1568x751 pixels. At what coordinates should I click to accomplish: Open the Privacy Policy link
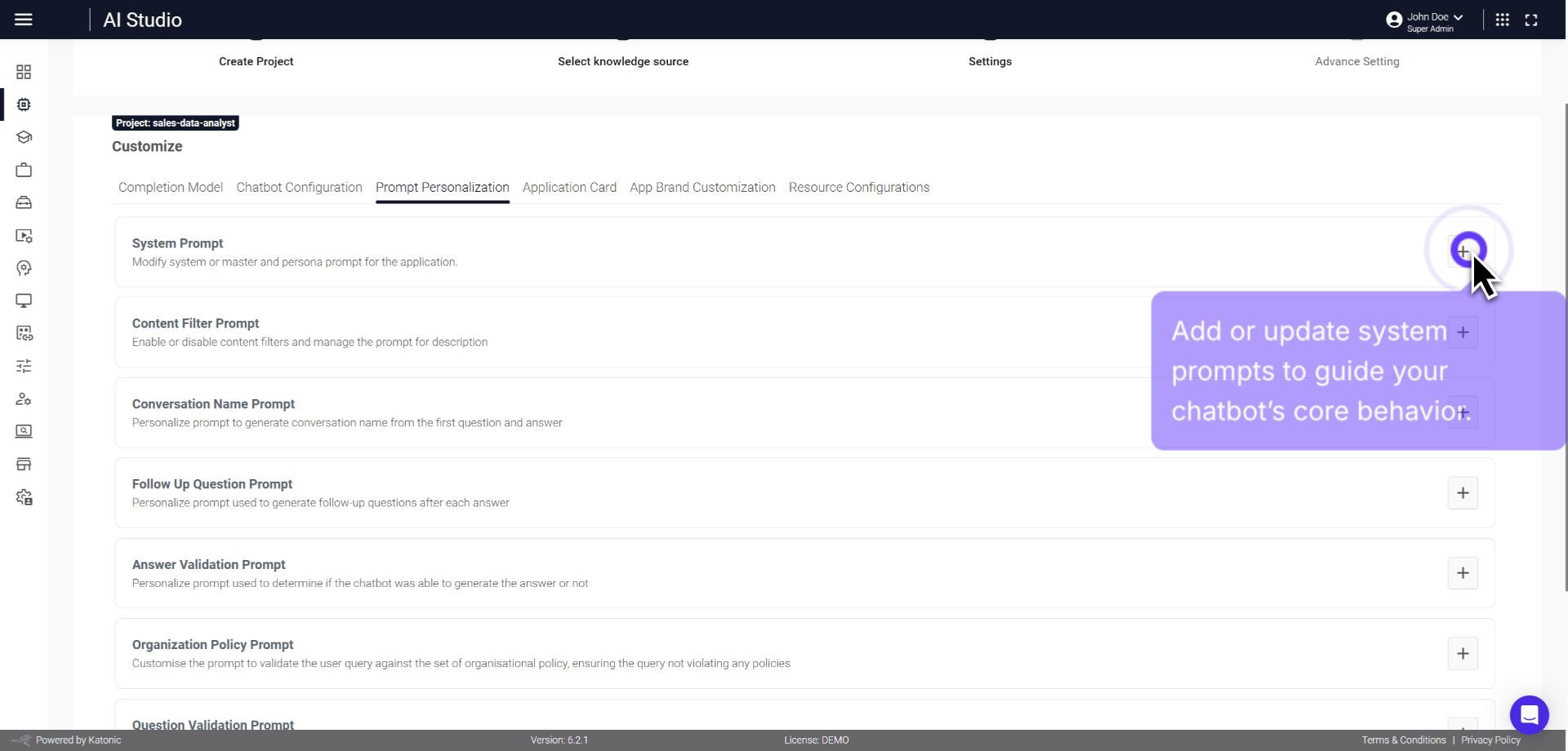coord(1491,740)
